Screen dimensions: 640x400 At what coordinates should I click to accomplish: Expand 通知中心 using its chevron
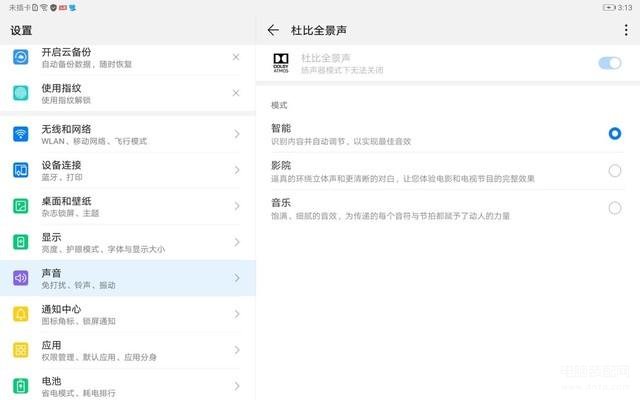237,314
